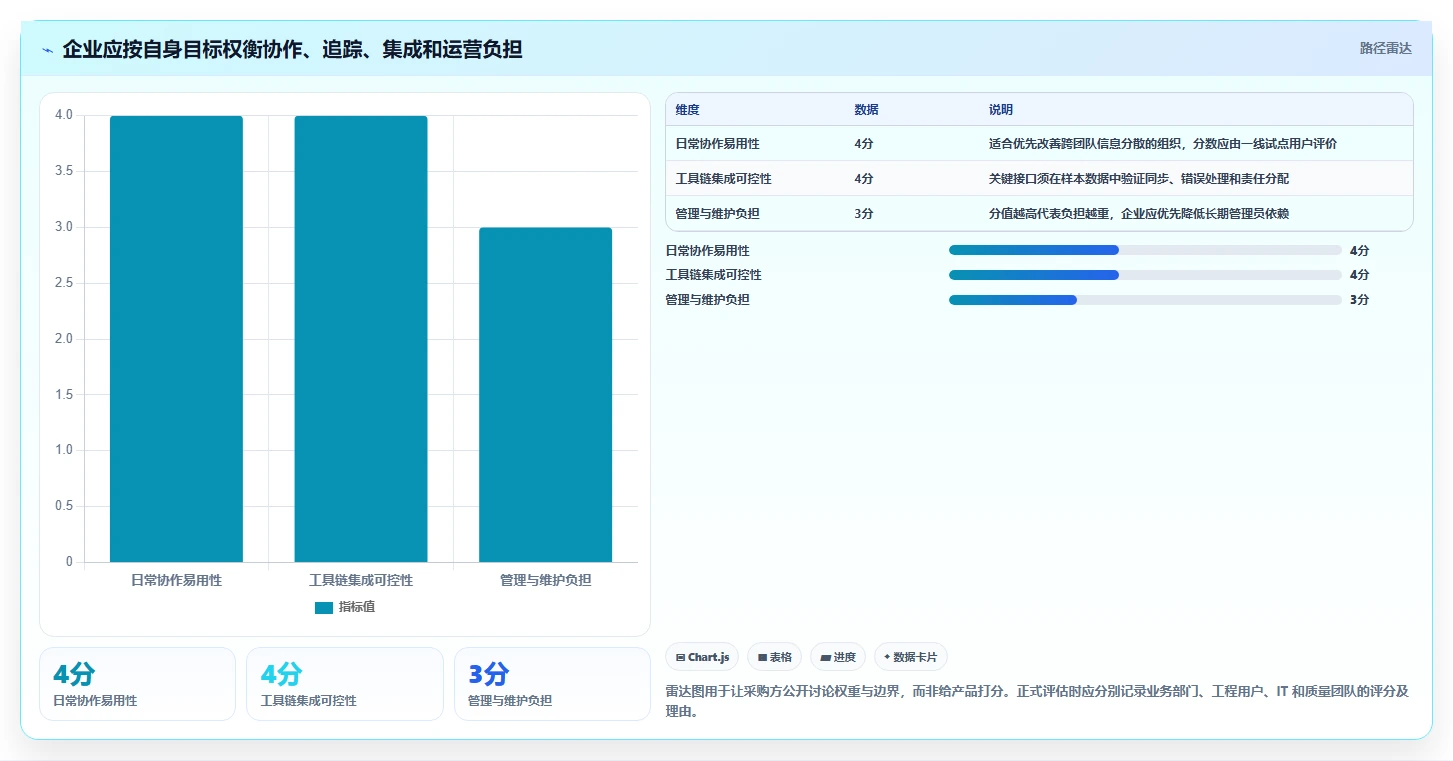Click the 日常协作易用性 x-axis label
Viewport: 1453px width, 761px height.
click(176, 580)
